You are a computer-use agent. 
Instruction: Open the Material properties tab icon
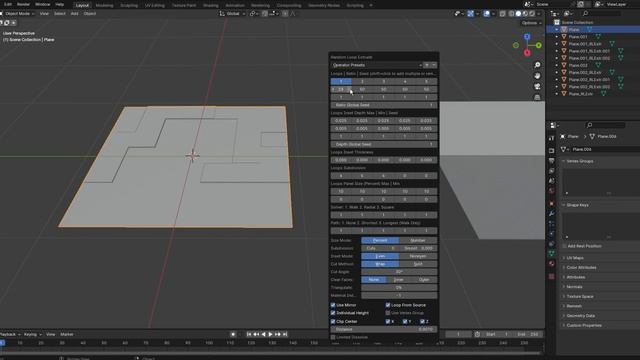click(551, 264)
